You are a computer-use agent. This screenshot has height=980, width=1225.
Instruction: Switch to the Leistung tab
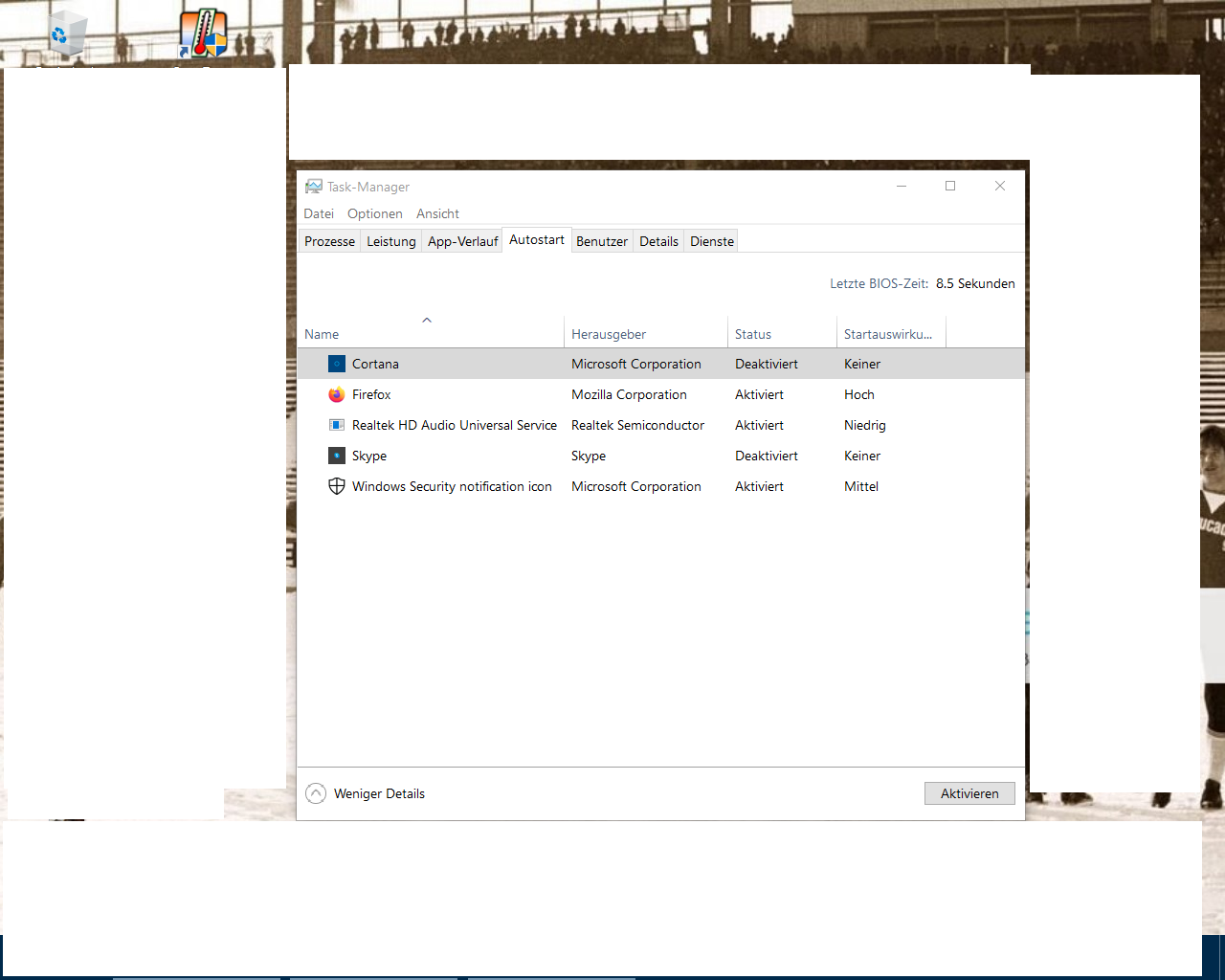point(391,241)
